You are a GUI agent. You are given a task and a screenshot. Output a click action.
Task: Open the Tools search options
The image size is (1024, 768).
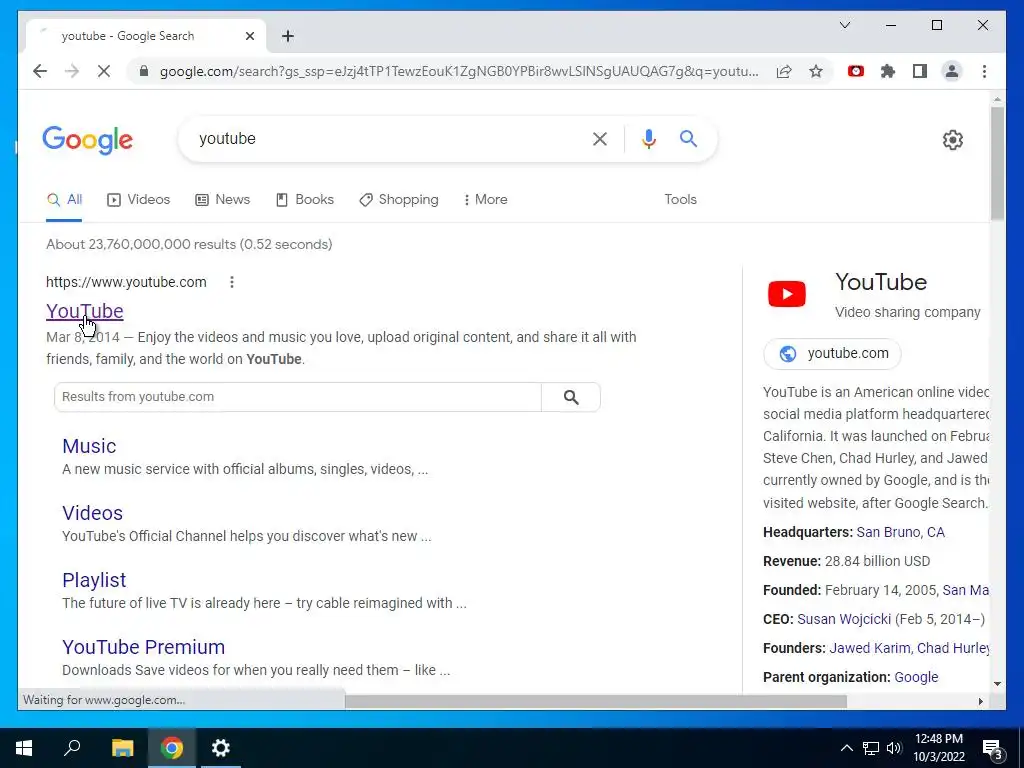coord(680,199)
